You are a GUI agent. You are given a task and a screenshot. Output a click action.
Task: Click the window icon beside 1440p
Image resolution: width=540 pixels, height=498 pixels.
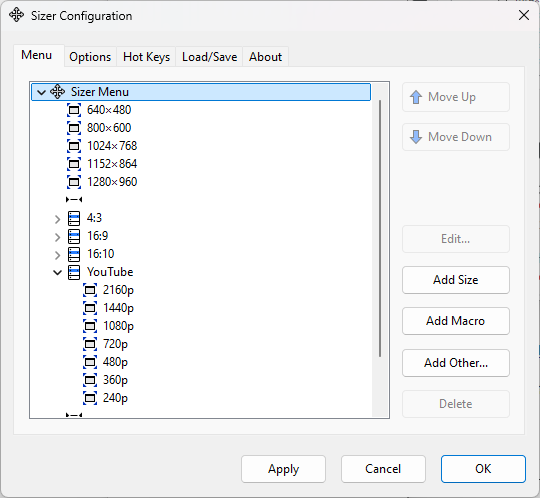(x=90, y=308)
